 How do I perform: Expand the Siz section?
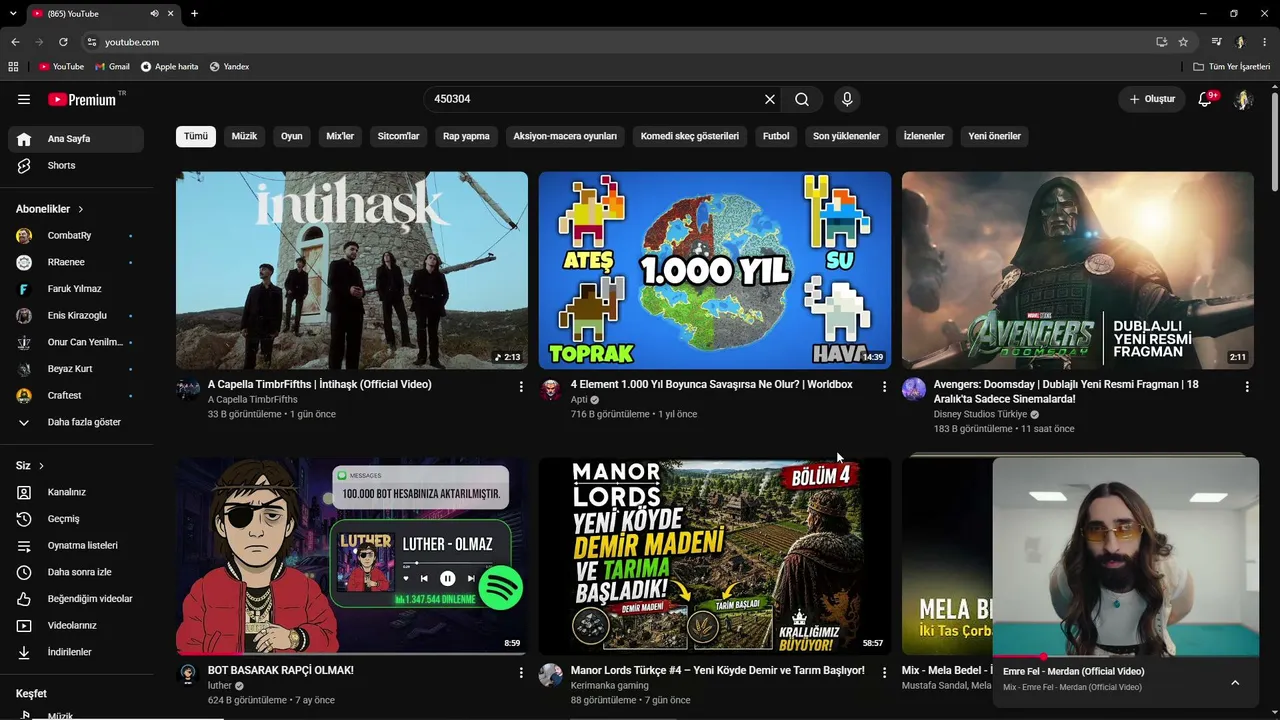tap(30, 466)
